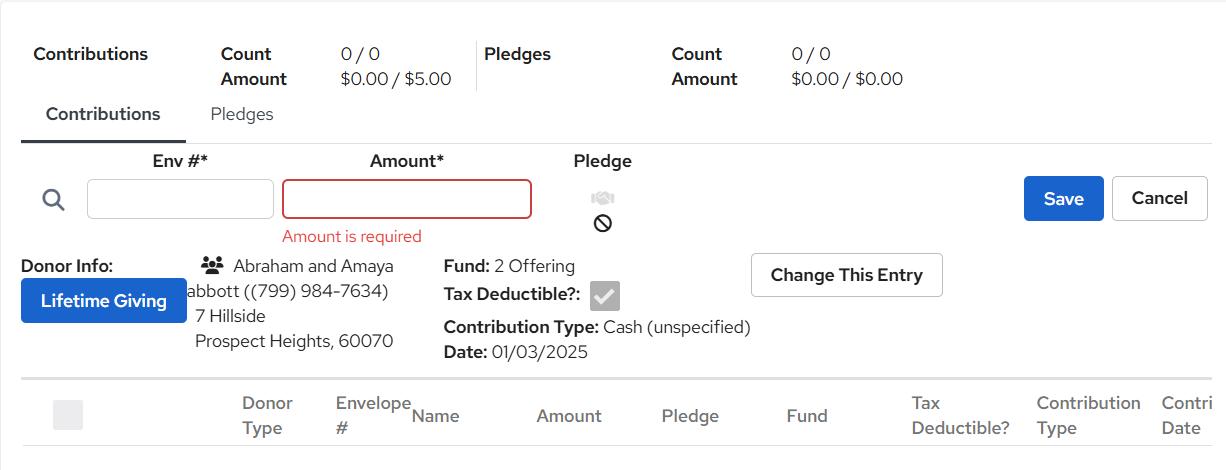
Task: Cancel the current entry
Action: (x=1160, y=198)
